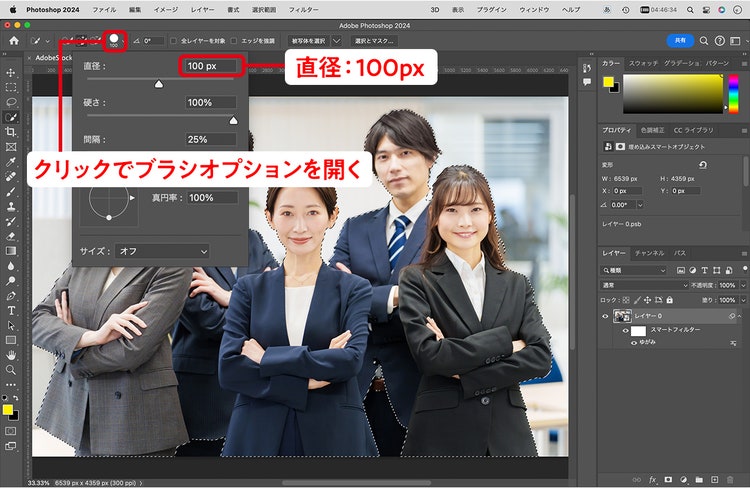Enable the エッジを強調 checkbox
This screenshot has height=488, width=750.
coord(233,41)
